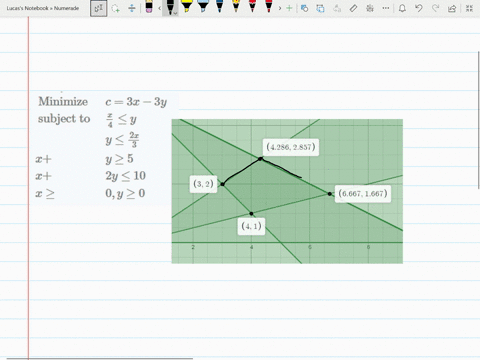Select the second red pen
Image resolution: width=480 pixels, height=360 pixels.
click(x=269, y=7)
